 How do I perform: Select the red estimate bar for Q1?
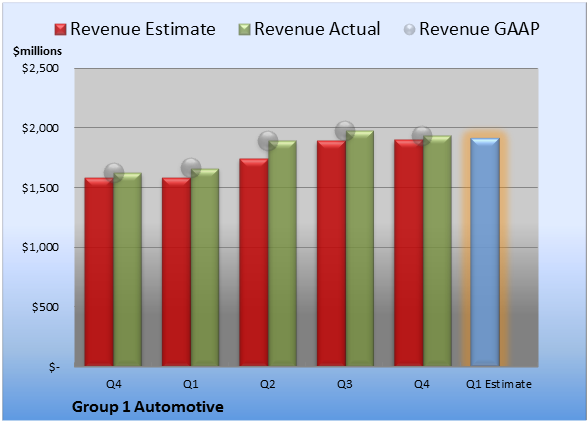point(176,272)
